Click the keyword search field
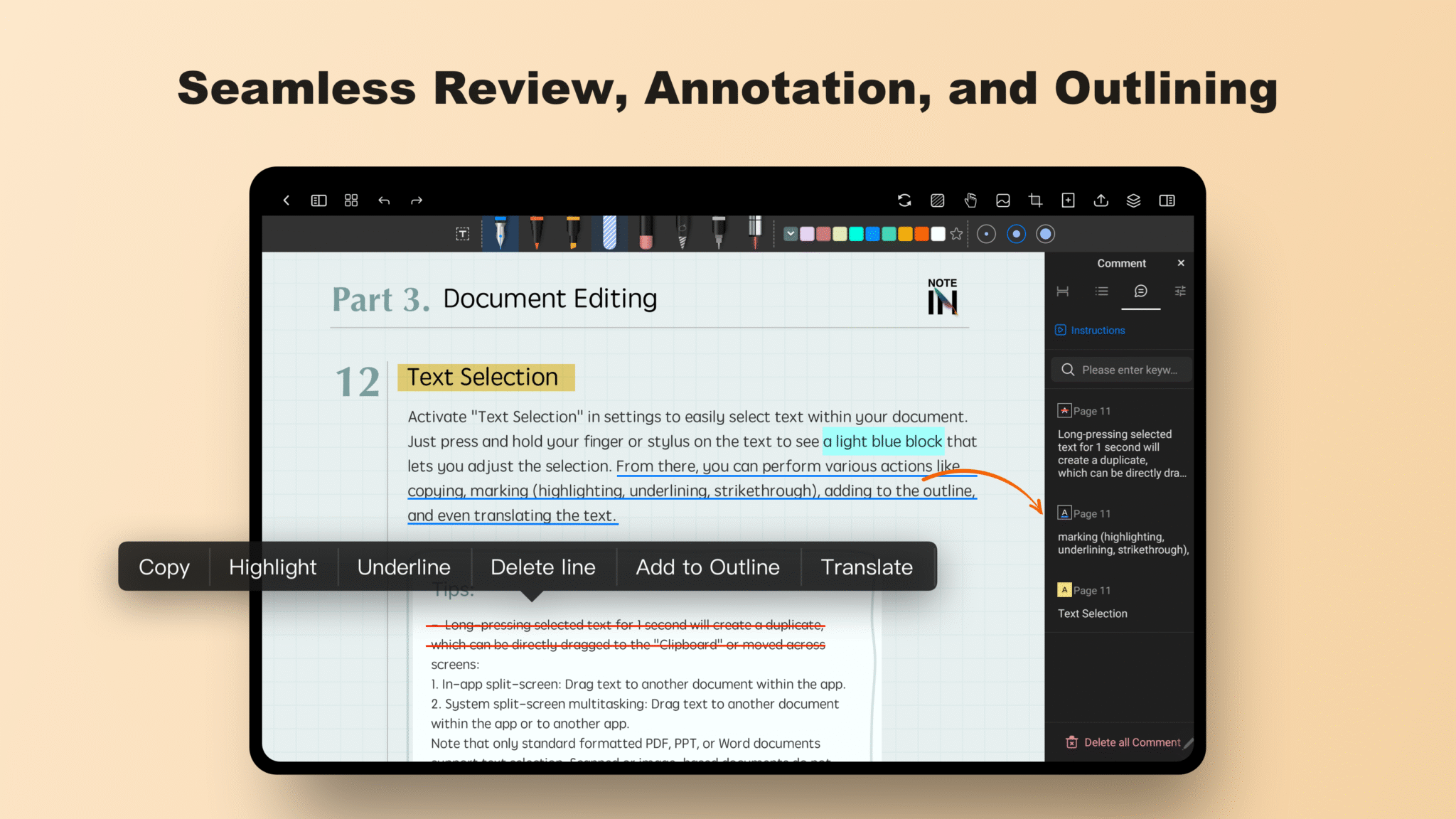This screenshot has height=819, width=1456. pos(1120,369)
